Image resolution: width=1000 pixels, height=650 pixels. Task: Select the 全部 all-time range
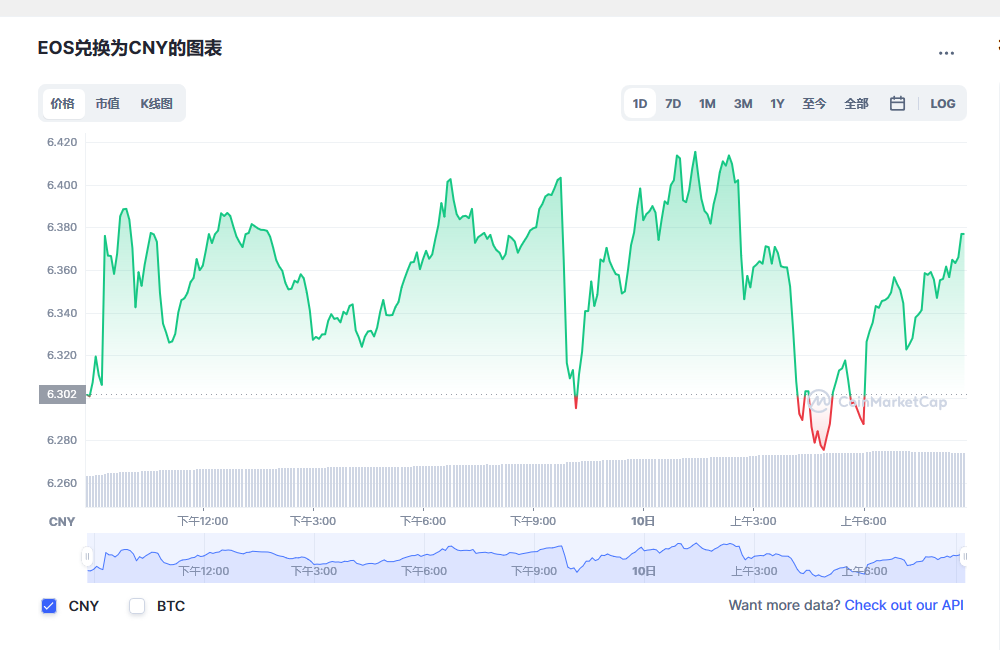(x=857, y=103)
